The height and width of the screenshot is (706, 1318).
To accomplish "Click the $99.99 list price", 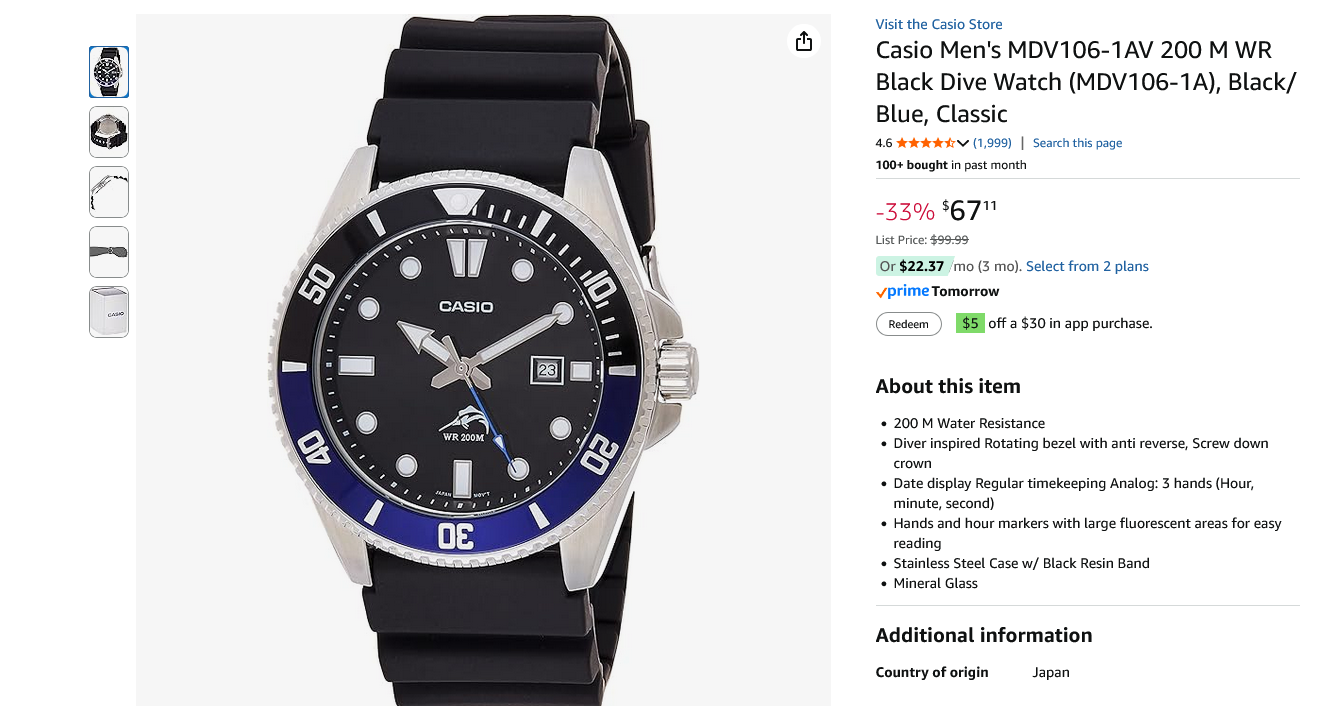I will point(949,240).
